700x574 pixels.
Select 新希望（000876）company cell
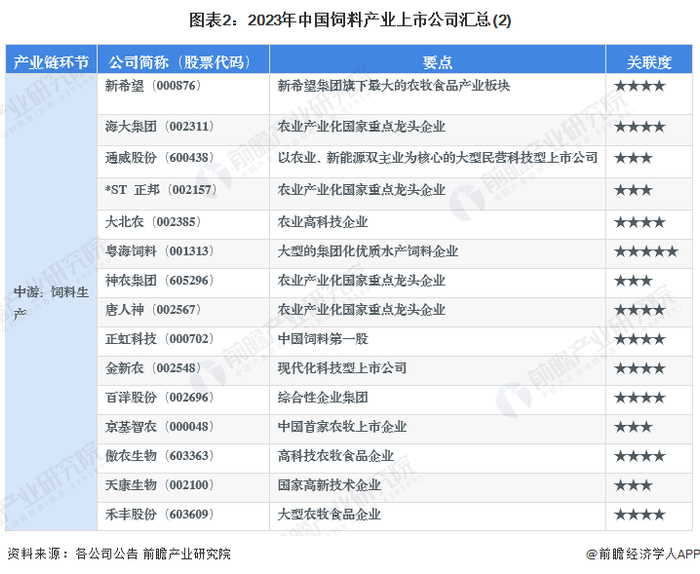click(183, 94)
